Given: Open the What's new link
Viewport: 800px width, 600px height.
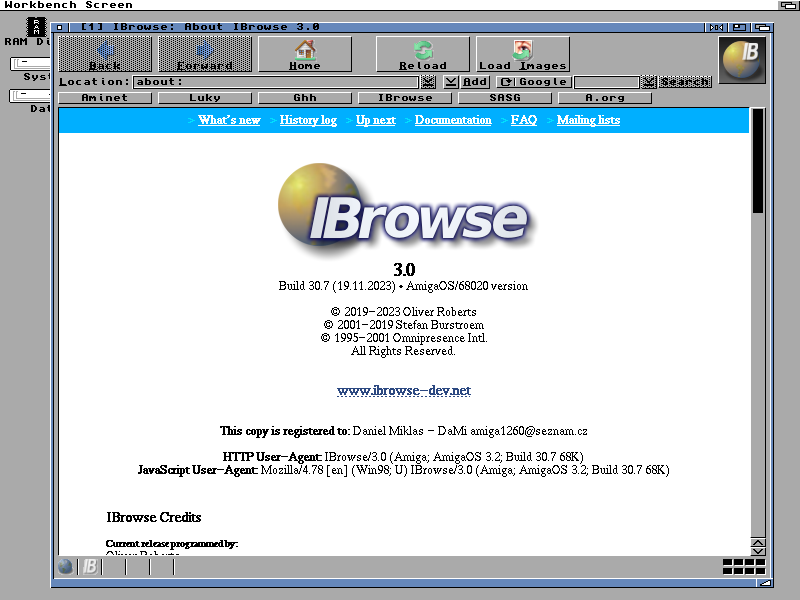Looking at the screenshot, I should 229,120.
